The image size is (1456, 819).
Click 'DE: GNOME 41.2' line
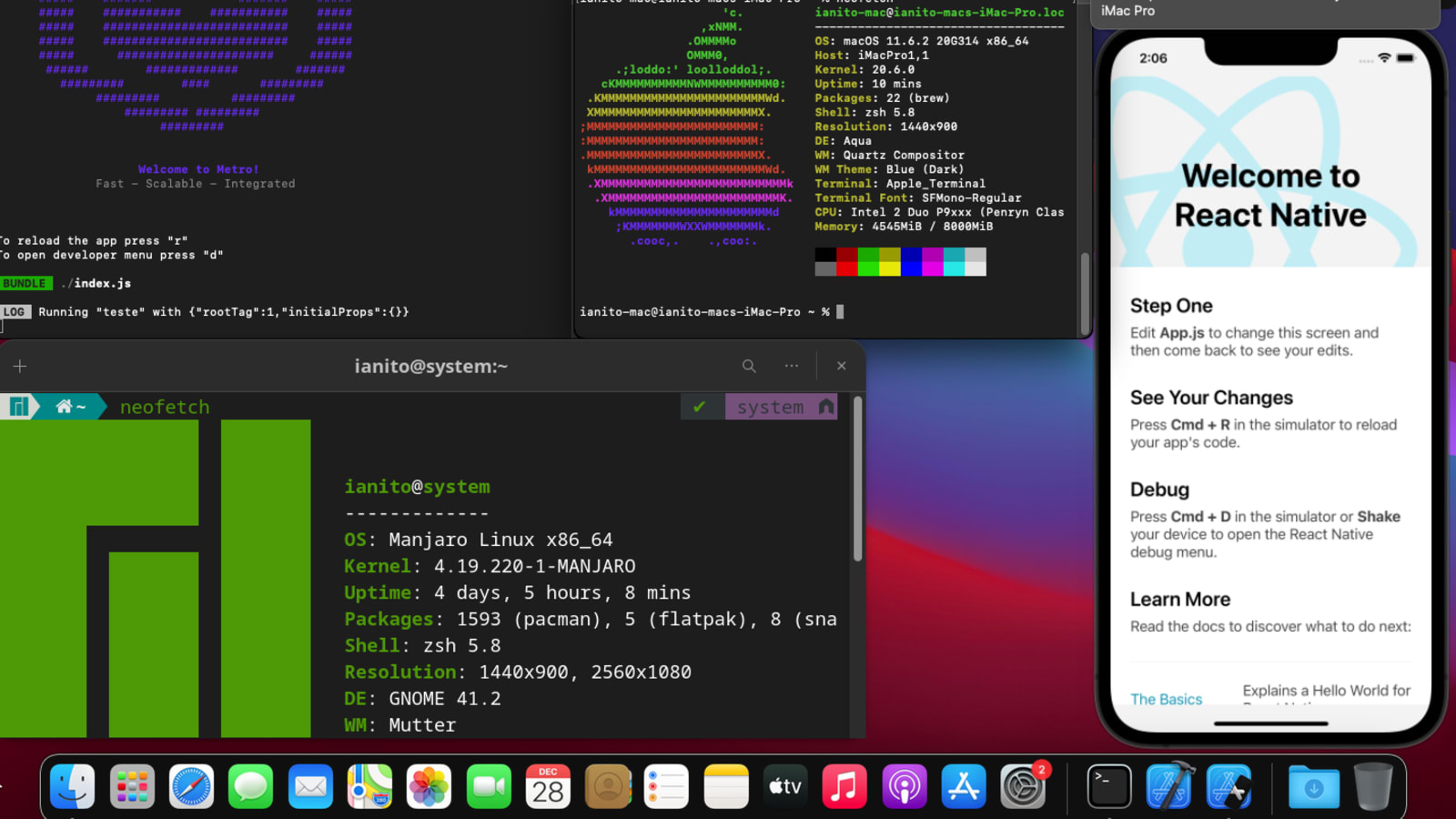422,698
